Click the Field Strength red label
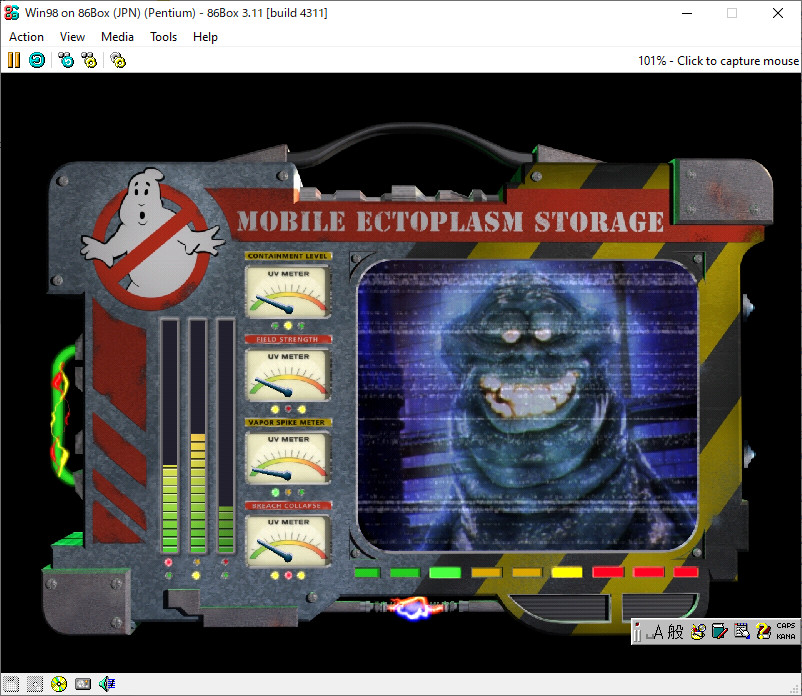Viewport: 802px width, 696px height. click(x=288, y=339)
